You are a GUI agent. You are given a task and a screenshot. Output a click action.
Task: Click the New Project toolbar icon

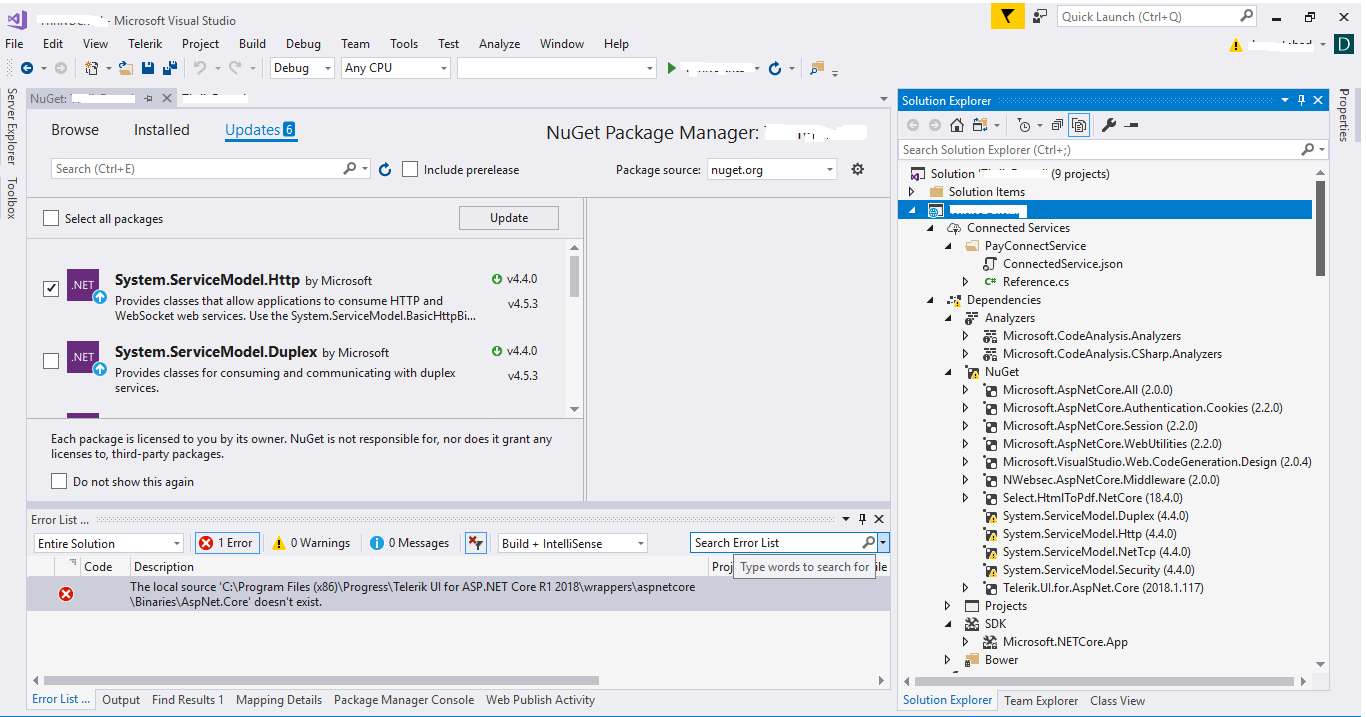tap(91, 68)
